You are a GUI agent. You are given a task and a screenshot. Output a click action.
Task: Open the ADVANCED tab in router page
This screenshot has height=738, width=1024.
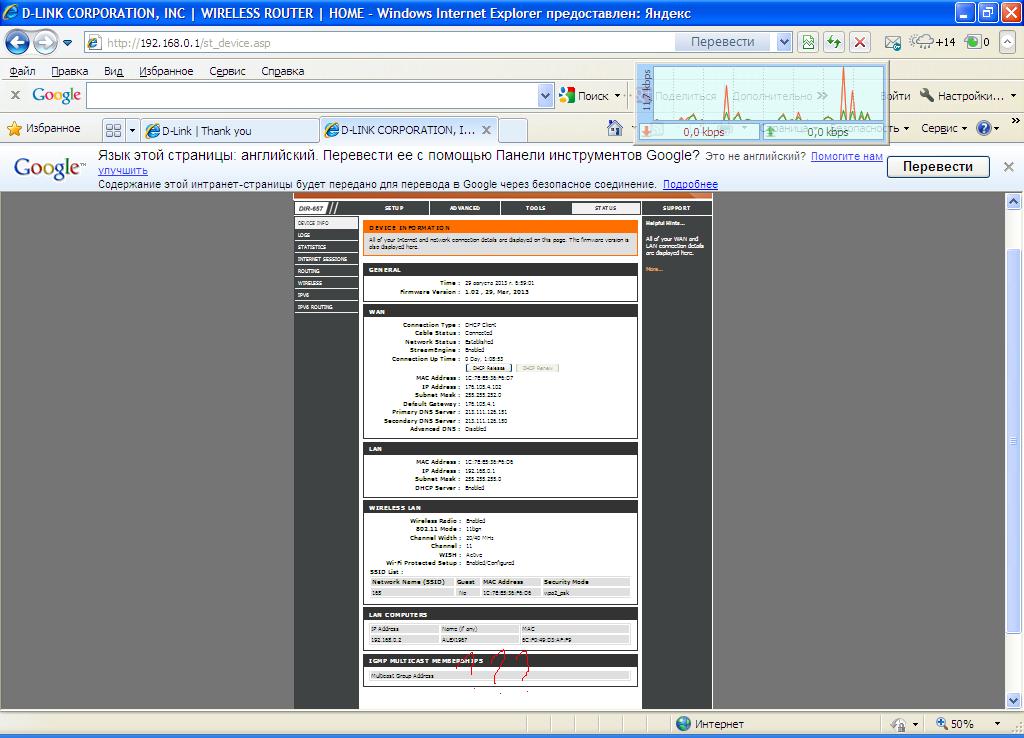point(465,208)
